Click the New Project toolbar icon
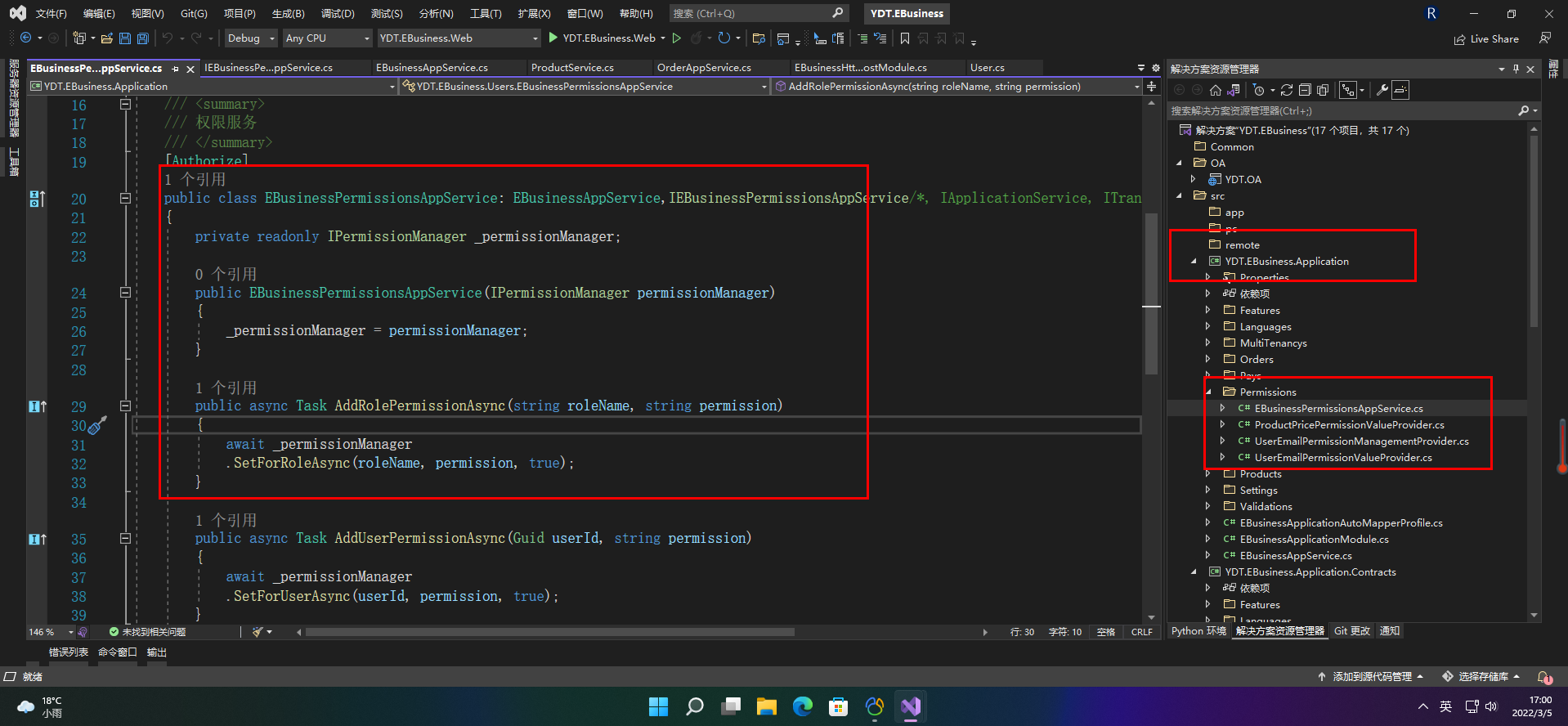 pos(79,38)
